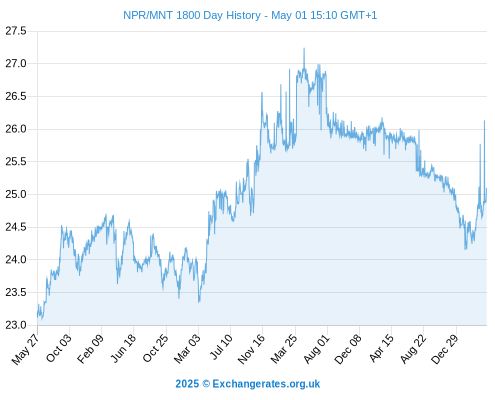Click the Aug 01 date label
This screenshot has width=495, height=400.
pos(316,349)
